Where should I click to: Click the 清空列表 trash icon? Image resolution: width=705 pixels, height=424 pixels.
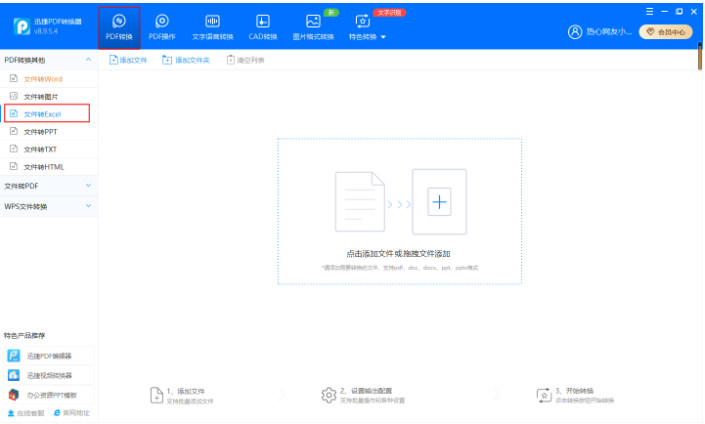click(231, 60)
